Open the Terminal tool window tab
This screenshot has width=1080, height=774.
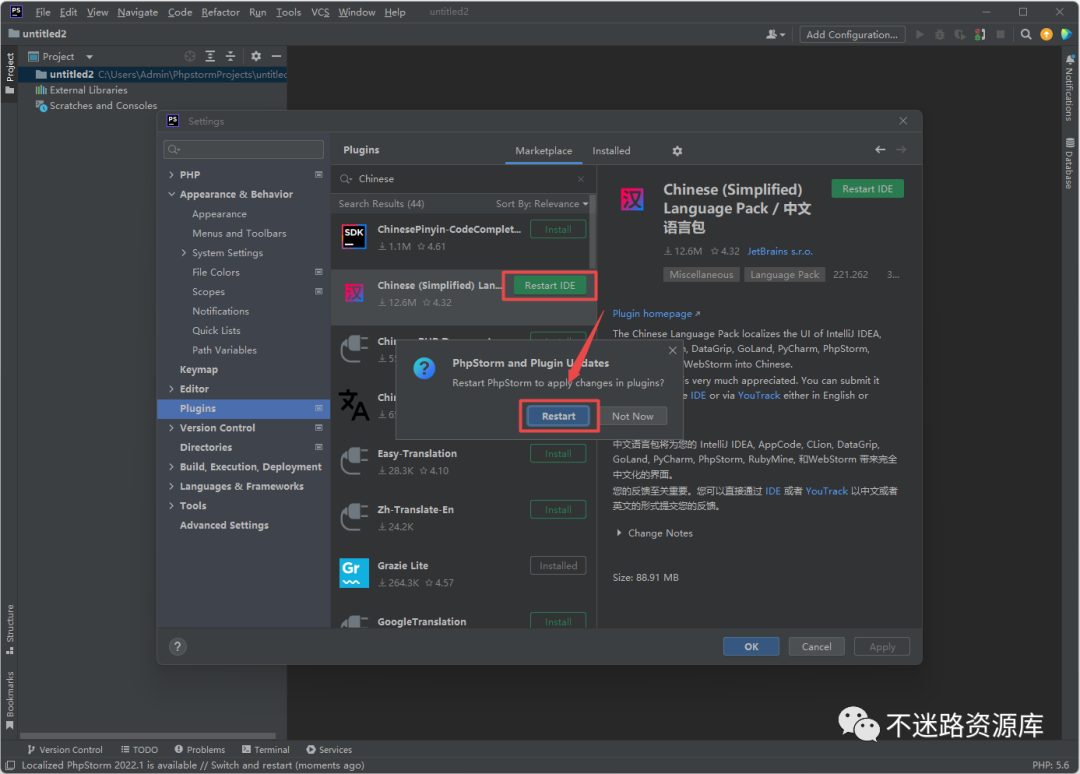pyautogui.click(x=266, y=750)
